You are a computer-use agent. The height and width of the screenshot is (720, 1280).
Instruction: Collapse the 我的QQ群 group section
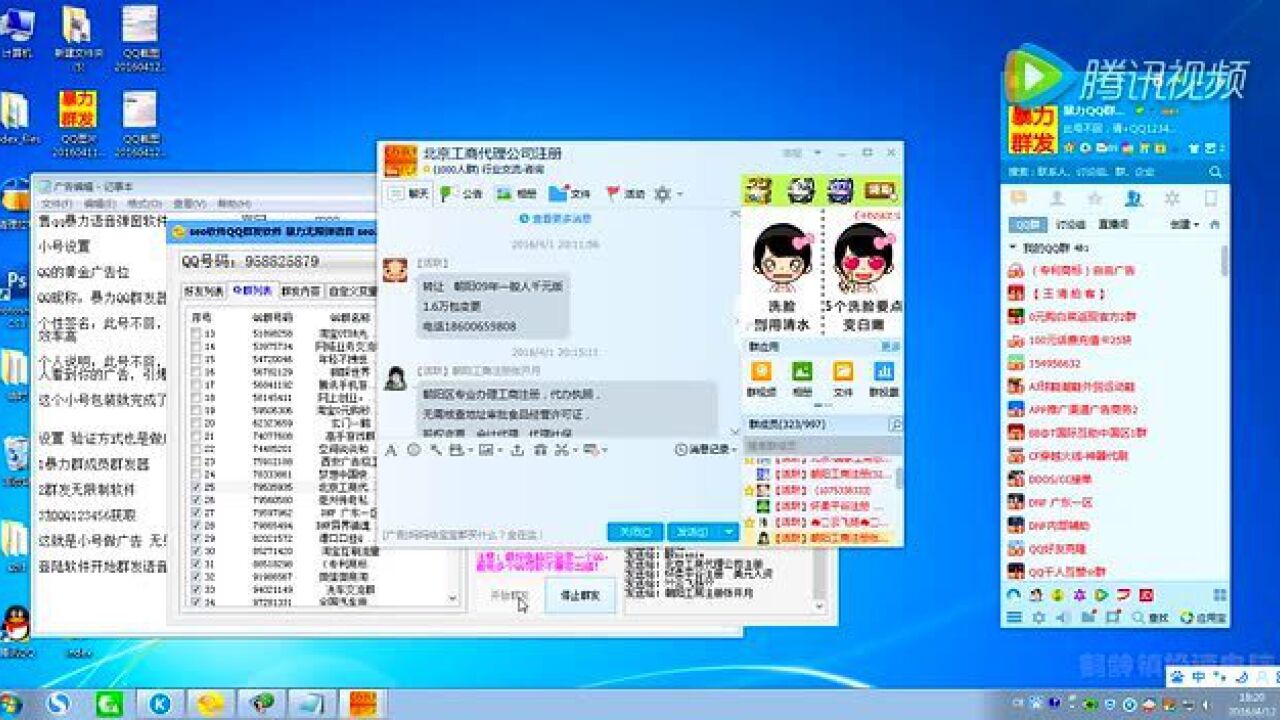pos(1013,247)
